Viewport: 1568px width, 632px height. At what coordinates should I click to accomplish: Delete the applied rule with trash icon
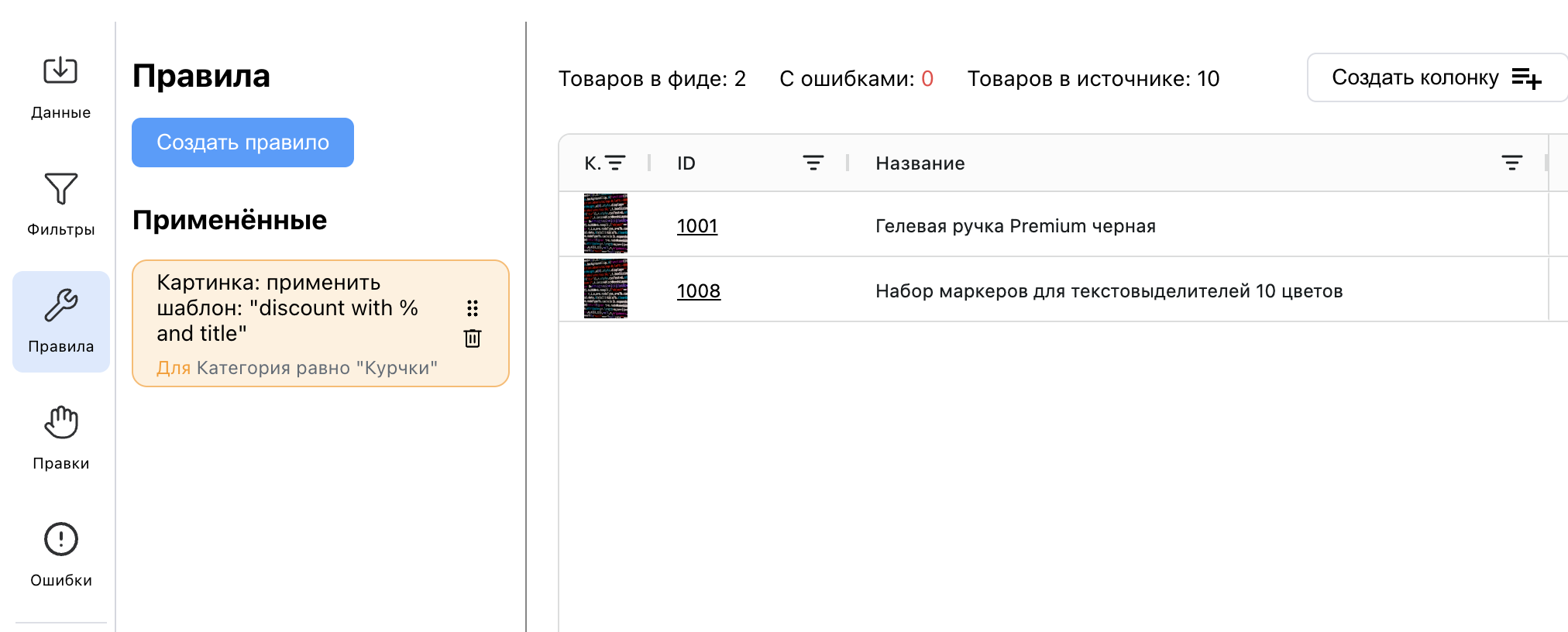(x=473, y=338)
